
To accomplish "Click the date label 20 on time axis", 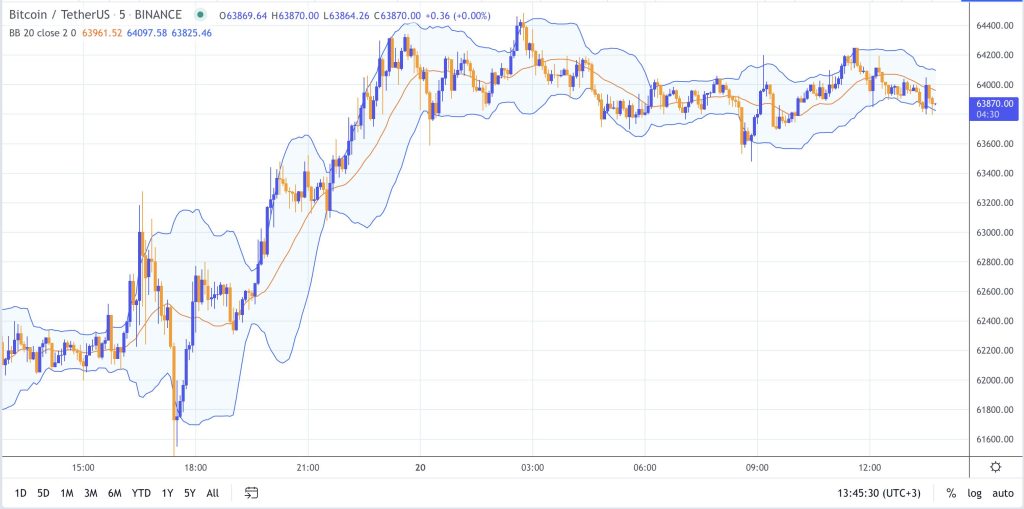I will tap(421, 467).
